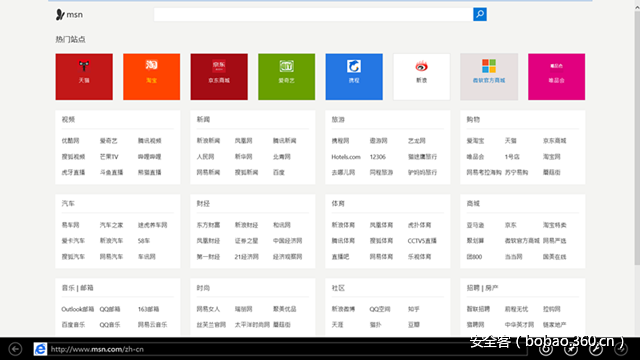Open the orange Taobao (淘宝) tile
The height and width of the screenshot is (360, 640).
click(151, 77)
